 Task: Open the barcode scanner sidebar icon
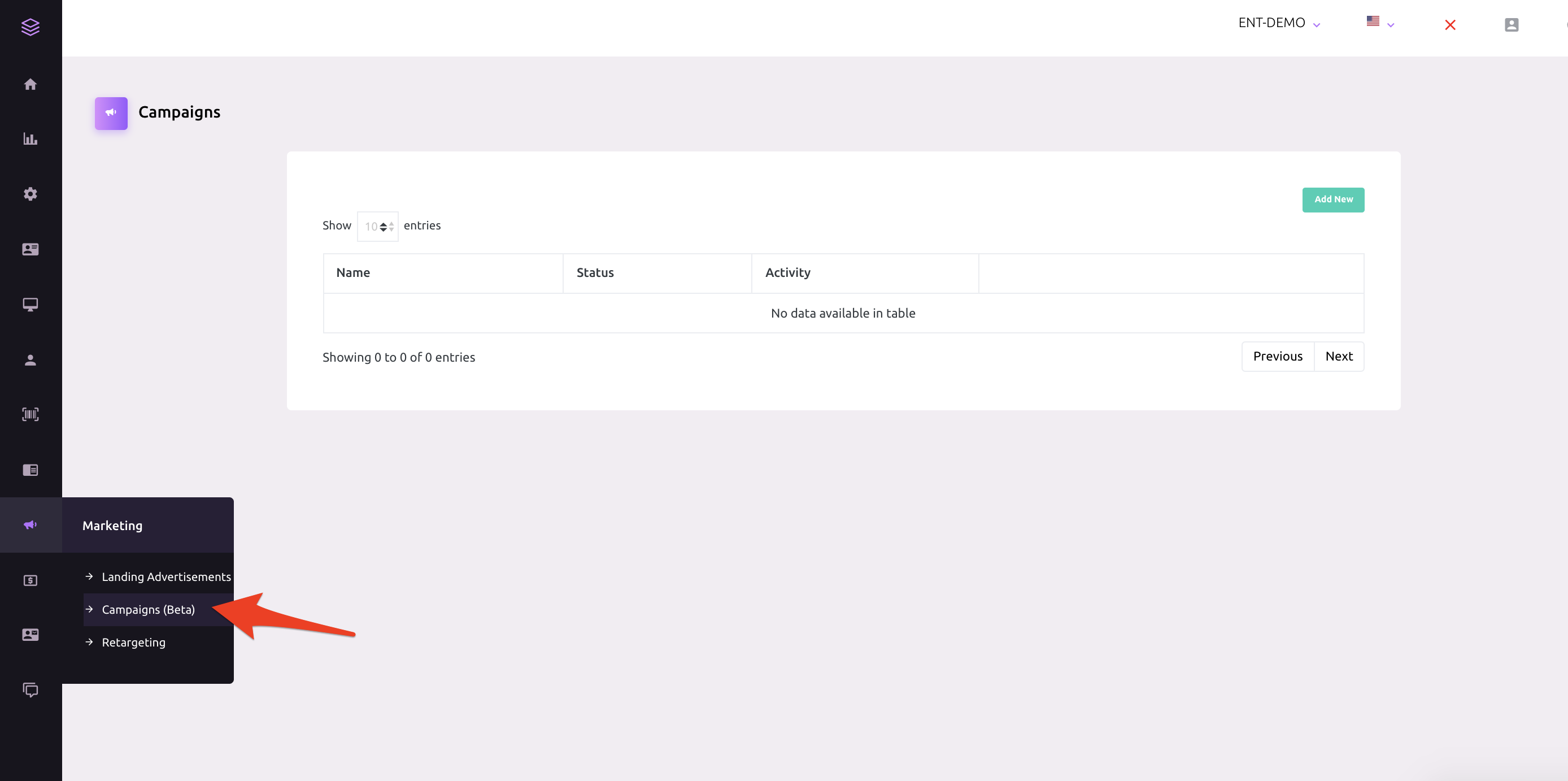[31, 414]
